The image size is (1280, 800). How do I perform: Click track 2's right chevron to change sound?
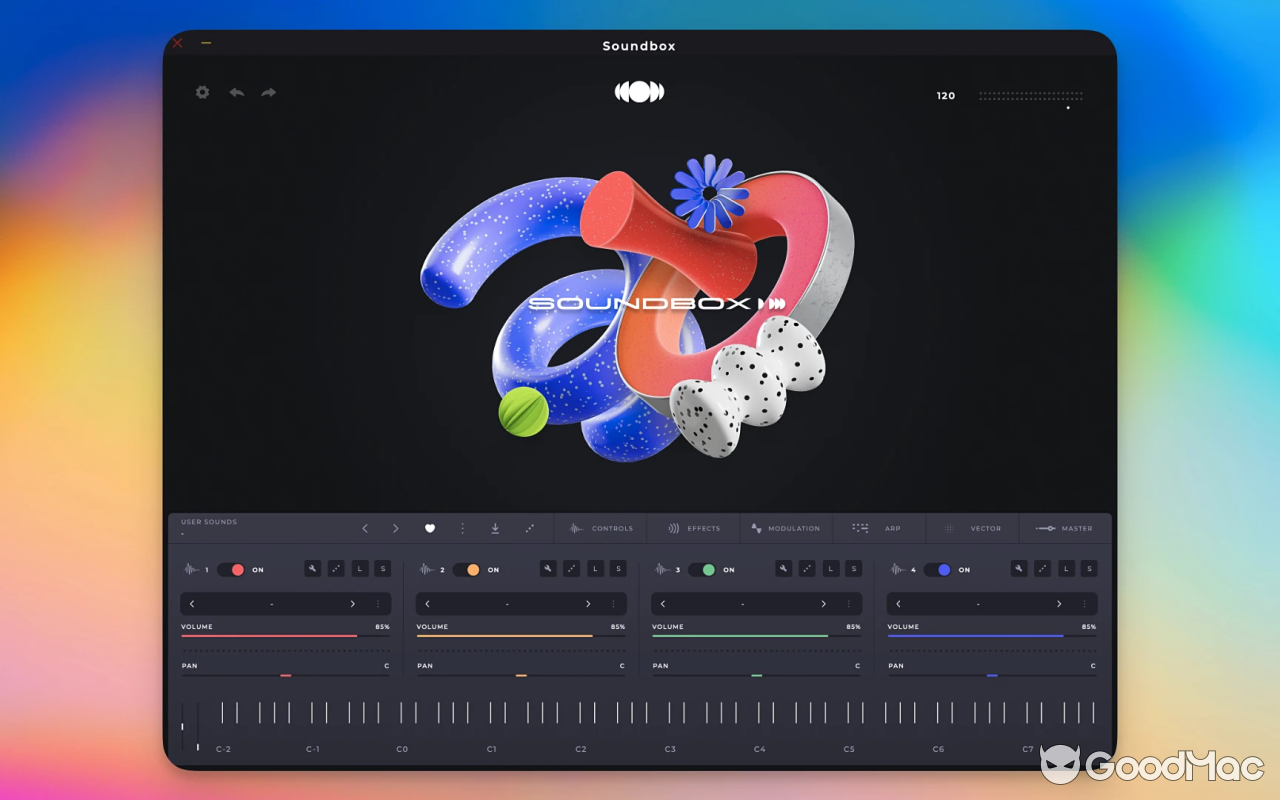point(588,604)
